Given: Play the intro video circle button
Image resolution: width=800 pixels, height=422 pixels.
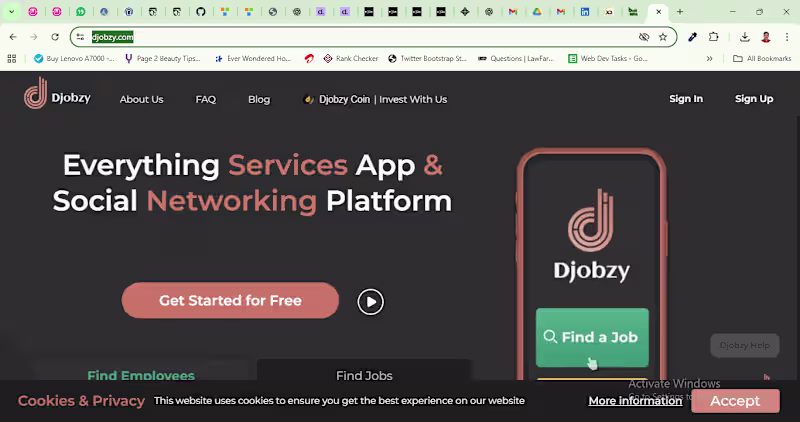Looking at the screenshot, I should pos(370,302).
